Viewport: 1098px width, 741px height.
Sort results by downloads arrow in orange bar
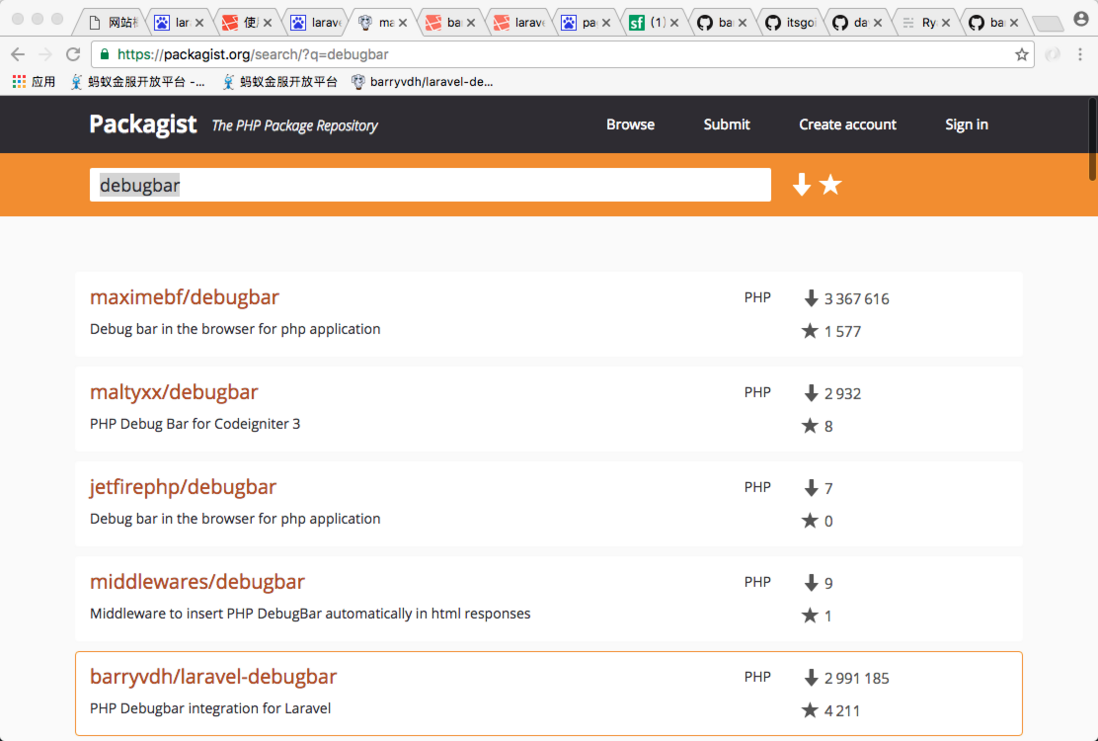(802, 185)
